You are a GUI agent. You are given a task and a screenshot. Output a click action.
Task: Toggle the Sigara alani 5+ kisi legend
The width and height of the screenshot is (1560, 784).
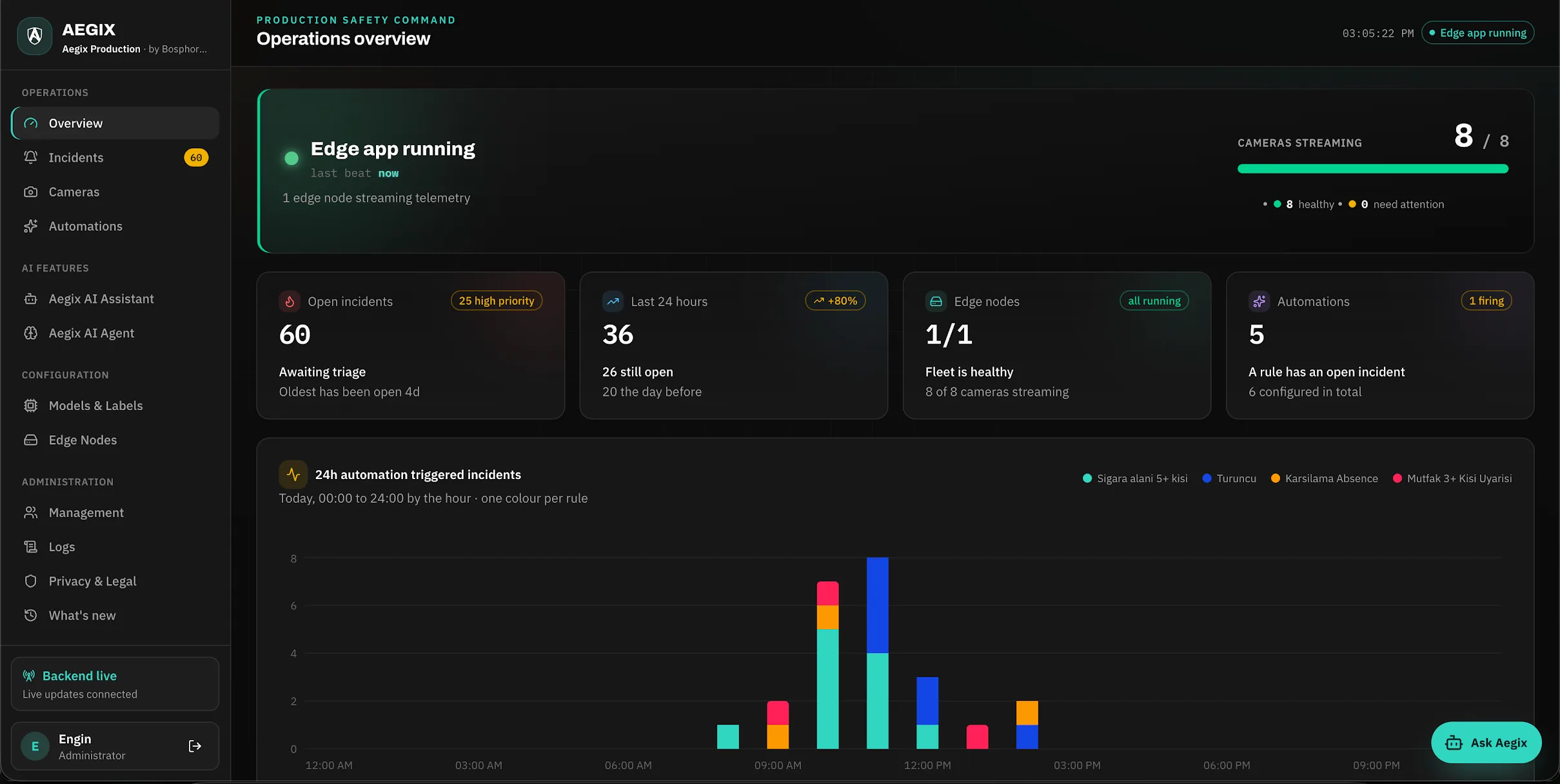[x=1135, y=478]
